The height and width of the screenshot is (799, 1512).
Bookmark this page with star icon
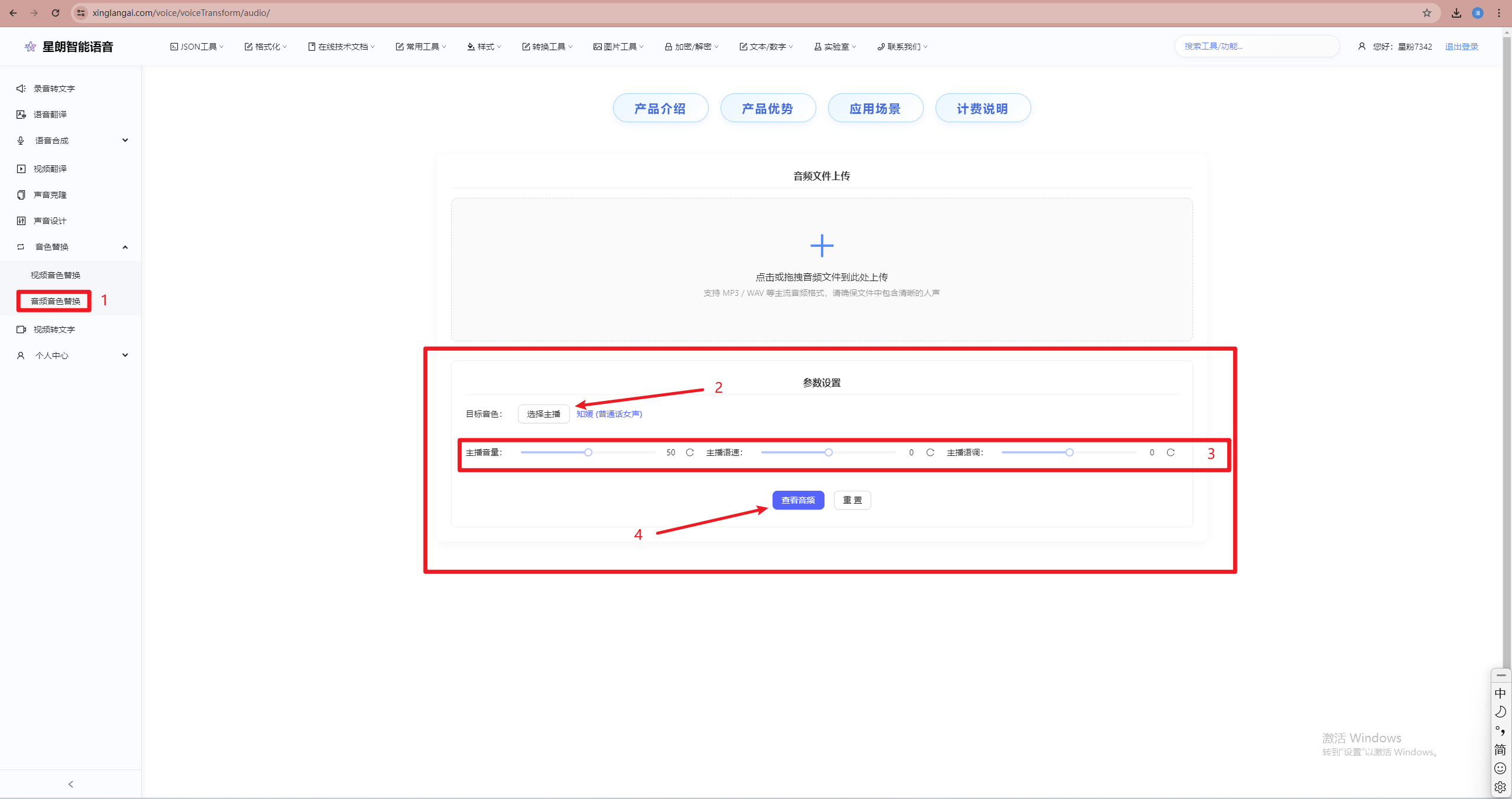(x=1427, y=12)
